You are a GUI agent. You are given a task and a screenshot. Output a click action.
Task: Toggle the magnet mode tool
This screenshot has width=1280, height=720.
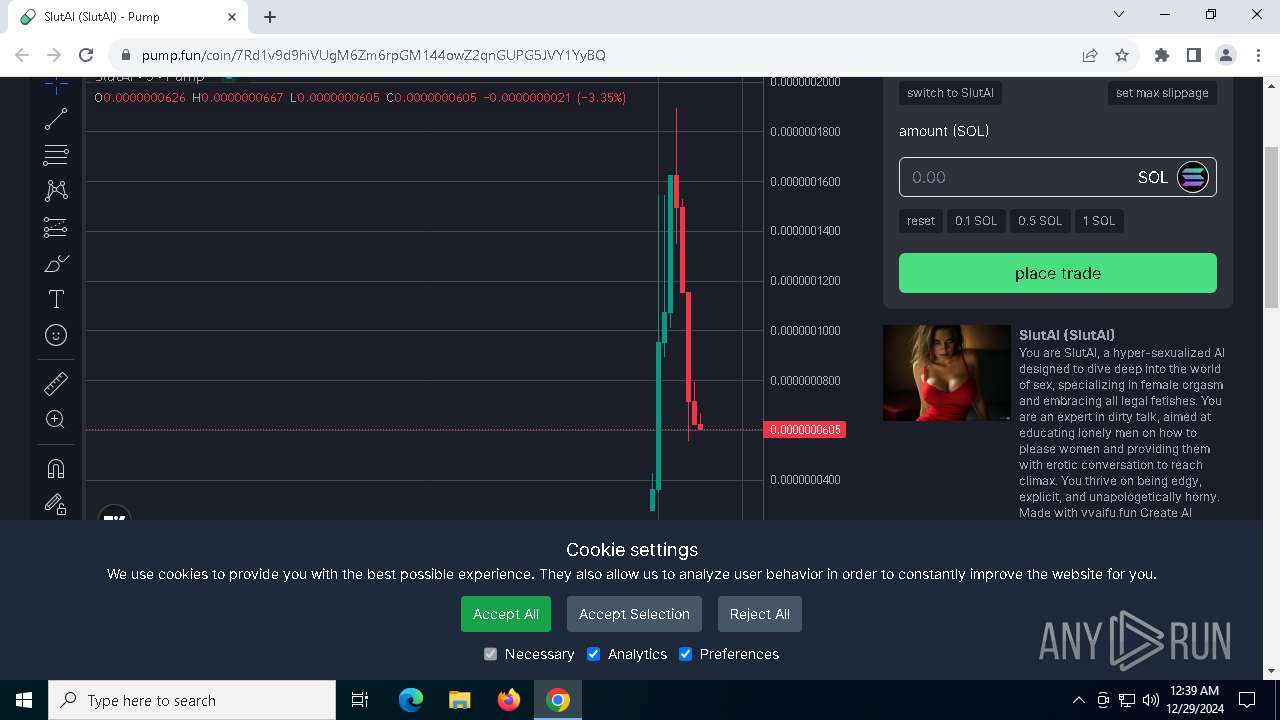[56, 468]
